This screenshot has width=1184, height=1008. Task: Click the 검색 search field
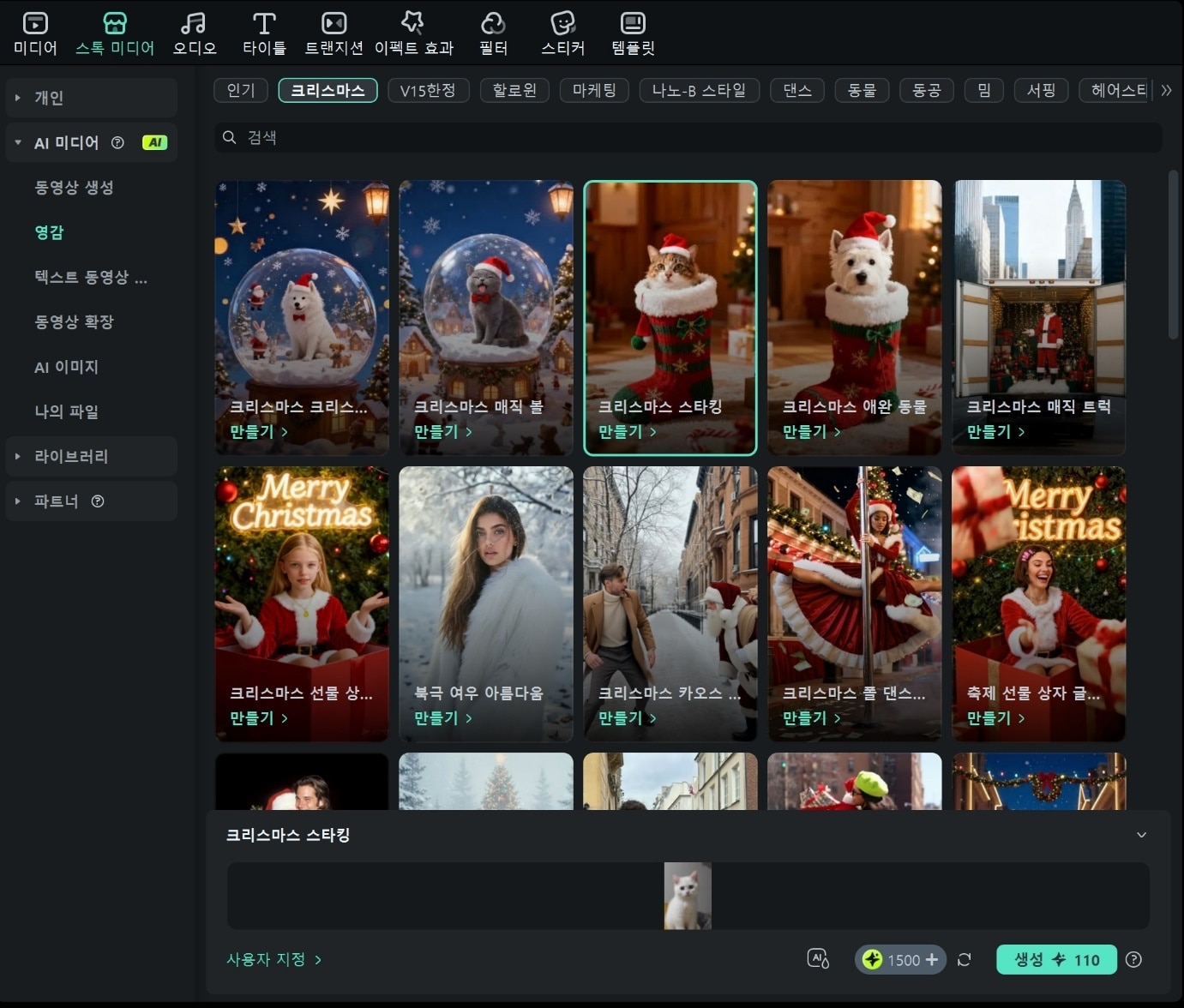tap(686, 138)
